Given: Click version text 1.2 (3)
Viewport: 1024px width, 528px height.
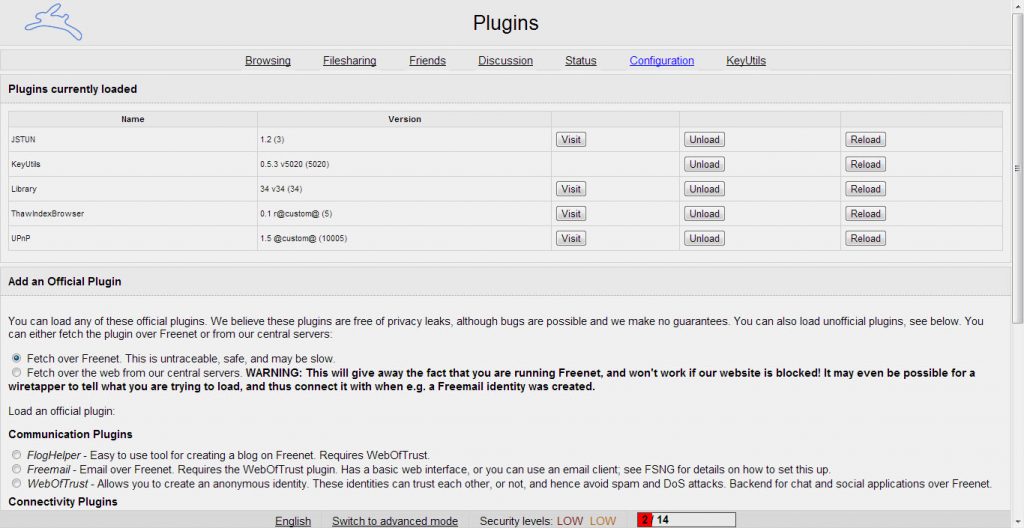Looking at the screenshot, I should click(x=274, y=140).
